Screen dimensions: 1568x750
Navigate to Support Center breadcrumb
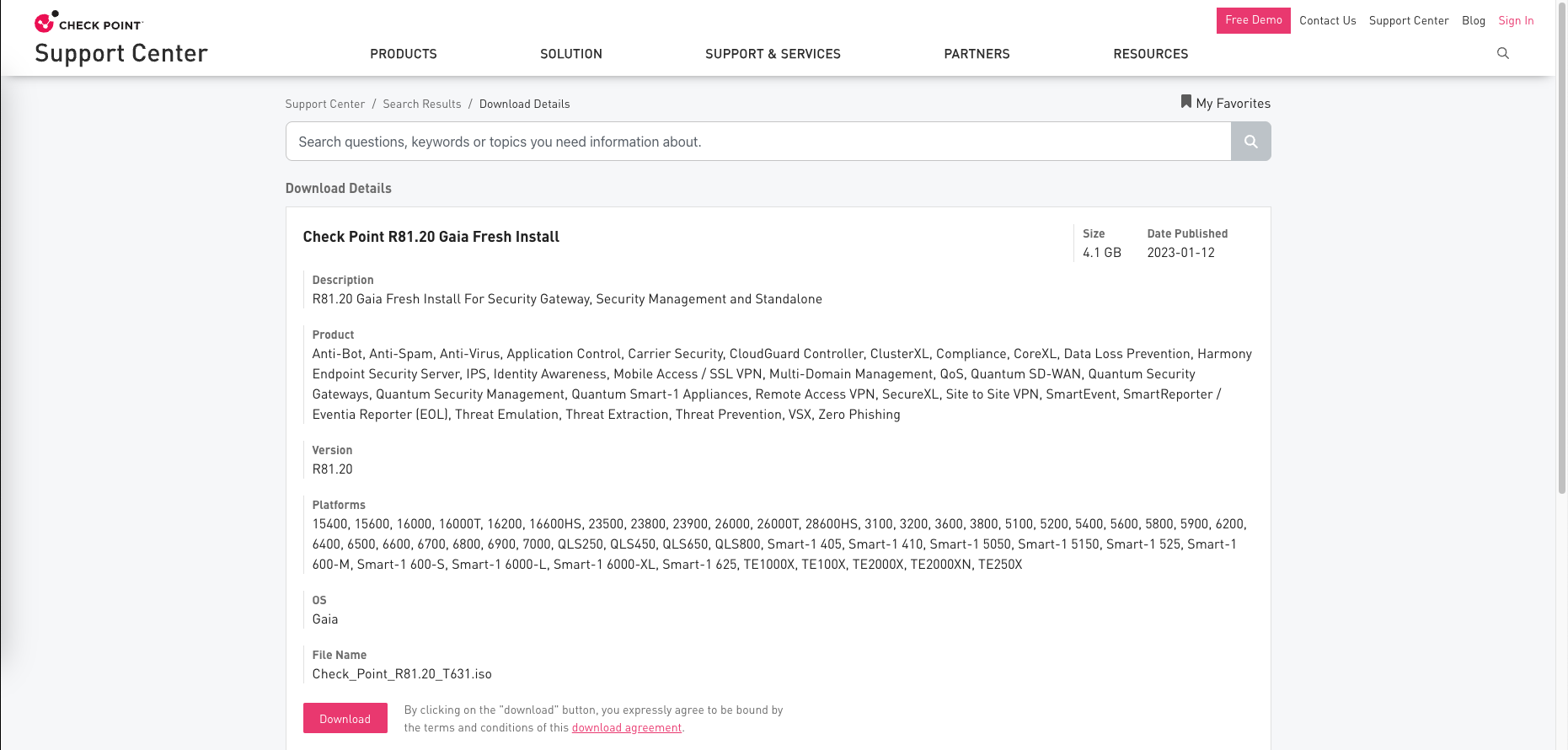tap(324, 104)
